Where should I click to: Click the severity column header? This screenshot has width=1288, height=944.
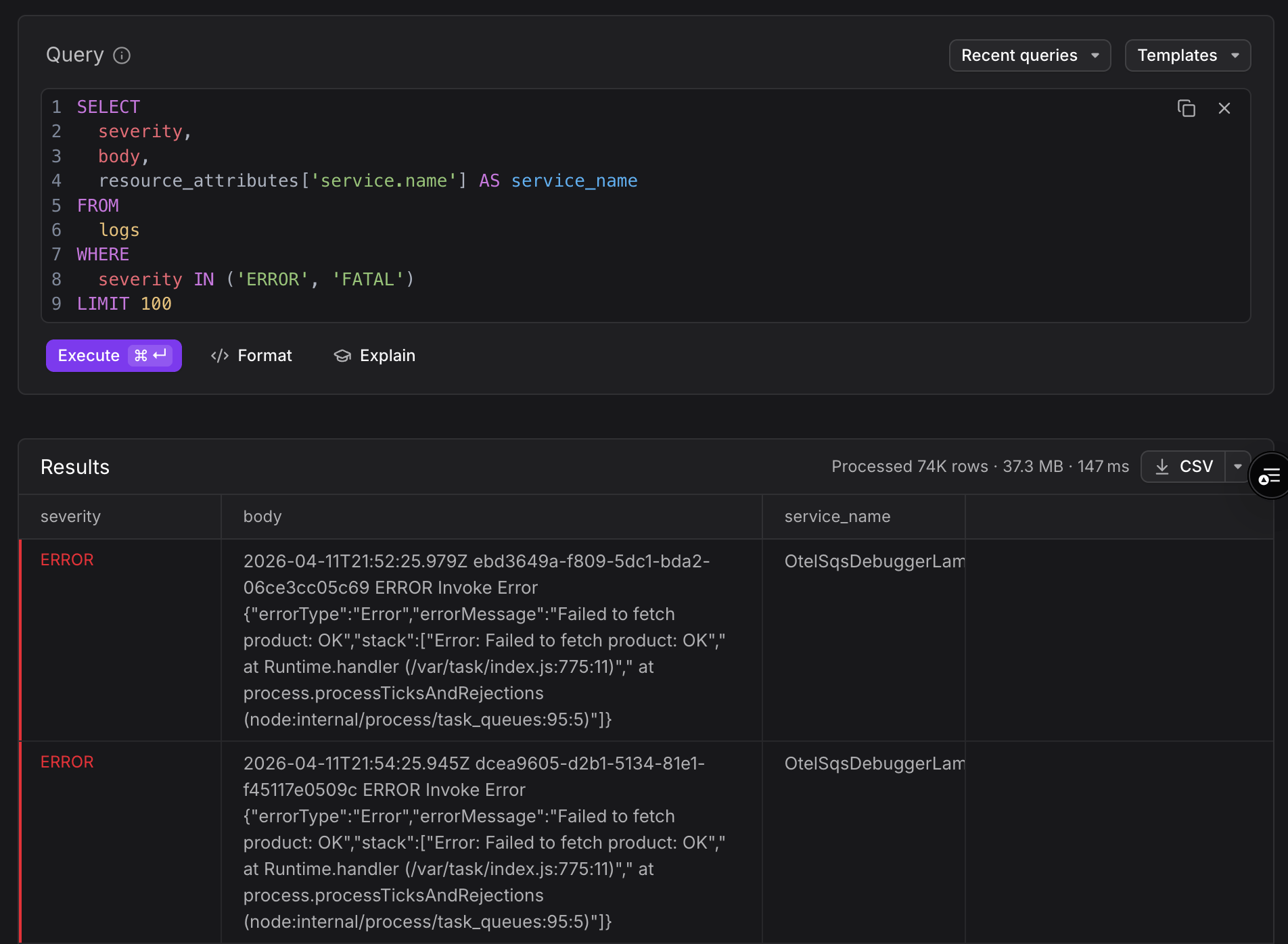[x=70, y=516]
